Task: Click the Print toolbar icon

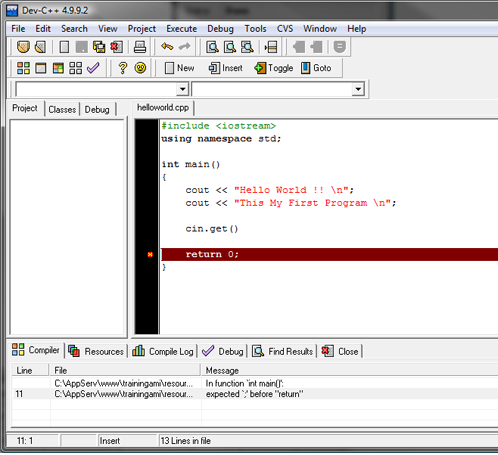Action: pos(140,47)
